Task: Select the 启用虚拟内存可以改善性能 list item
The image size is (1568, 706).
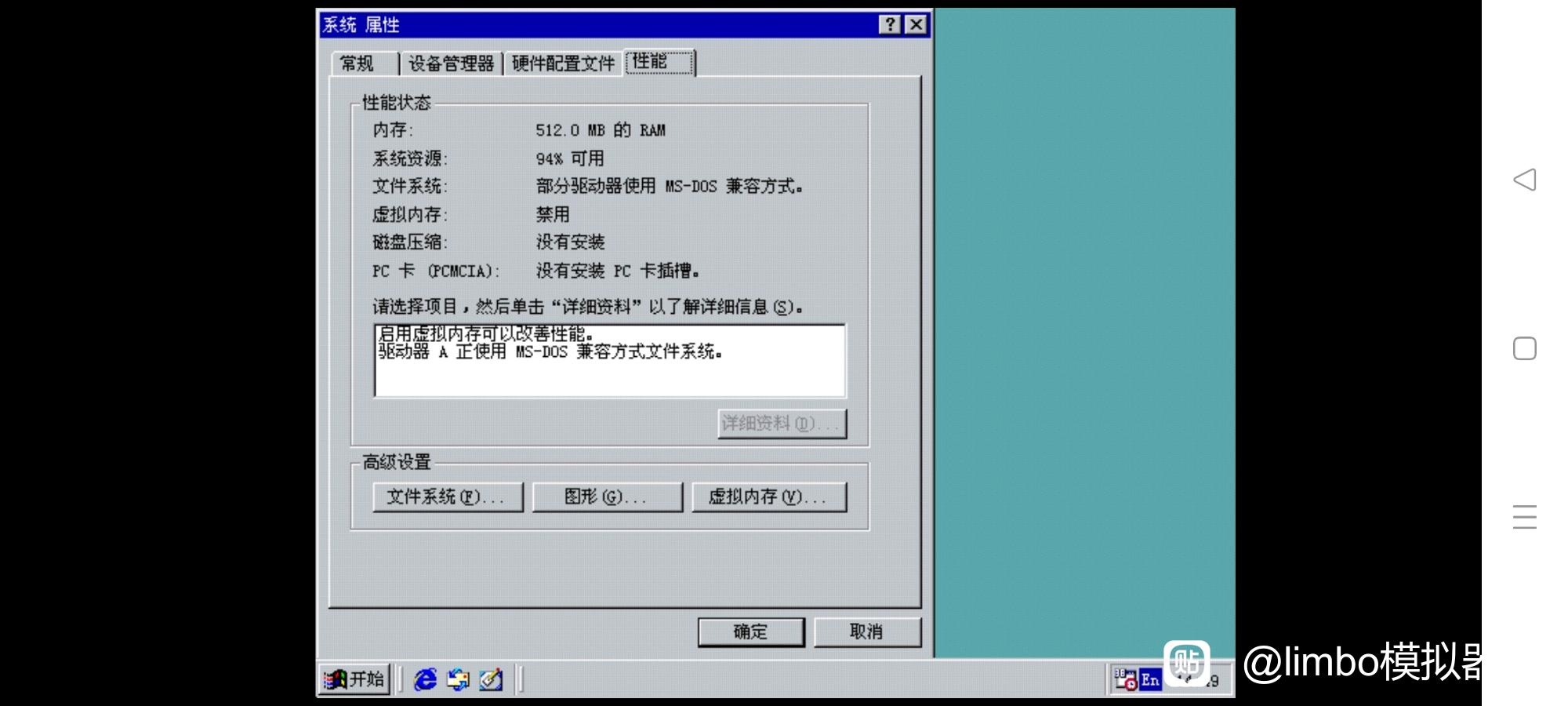Action: [x=486, y=334]
